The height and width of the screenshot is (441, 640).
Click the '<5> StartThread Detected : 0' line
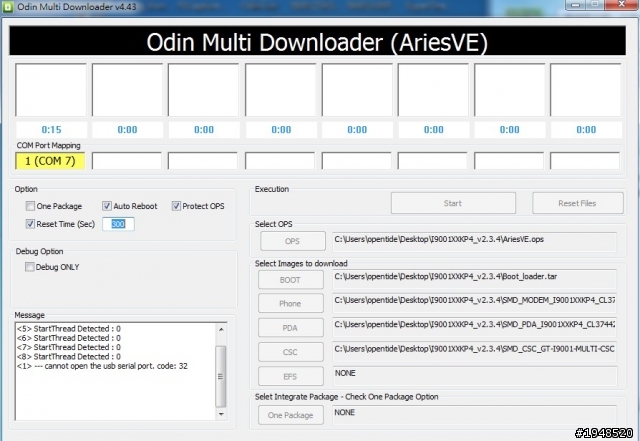click(69, 329)
